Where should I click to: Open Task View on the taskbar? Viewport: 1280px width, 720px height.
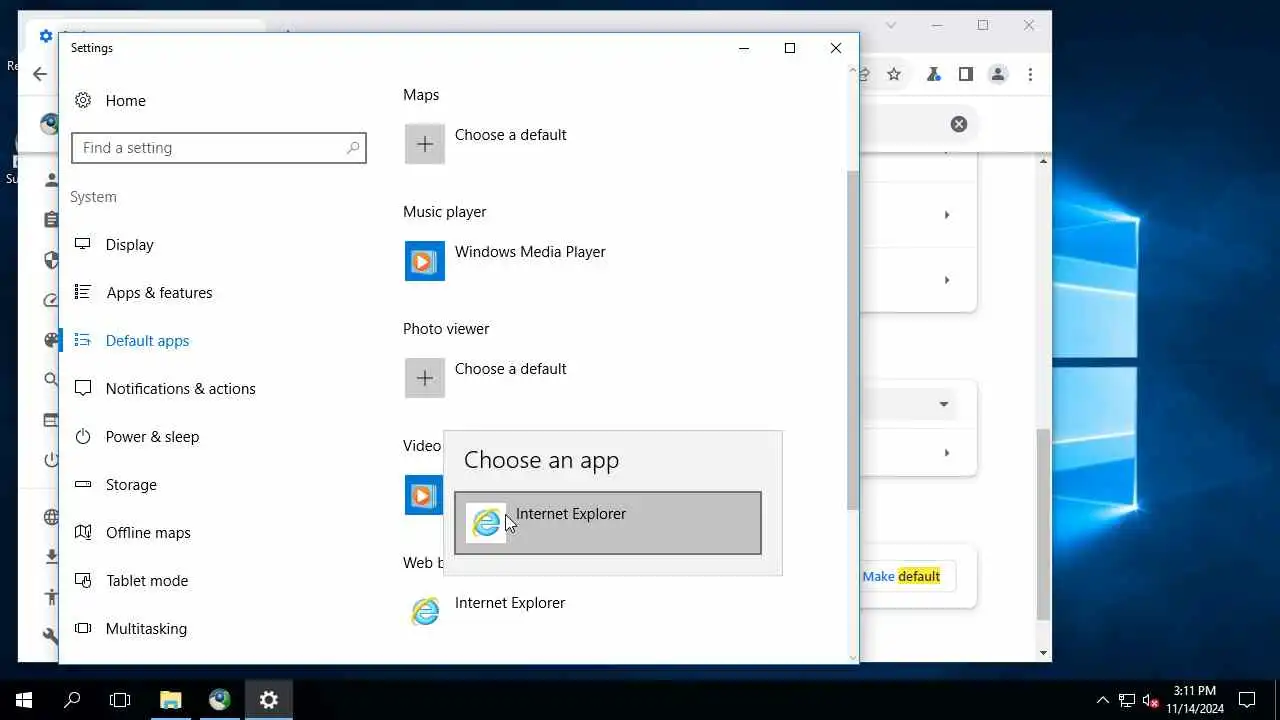point(120,700)
